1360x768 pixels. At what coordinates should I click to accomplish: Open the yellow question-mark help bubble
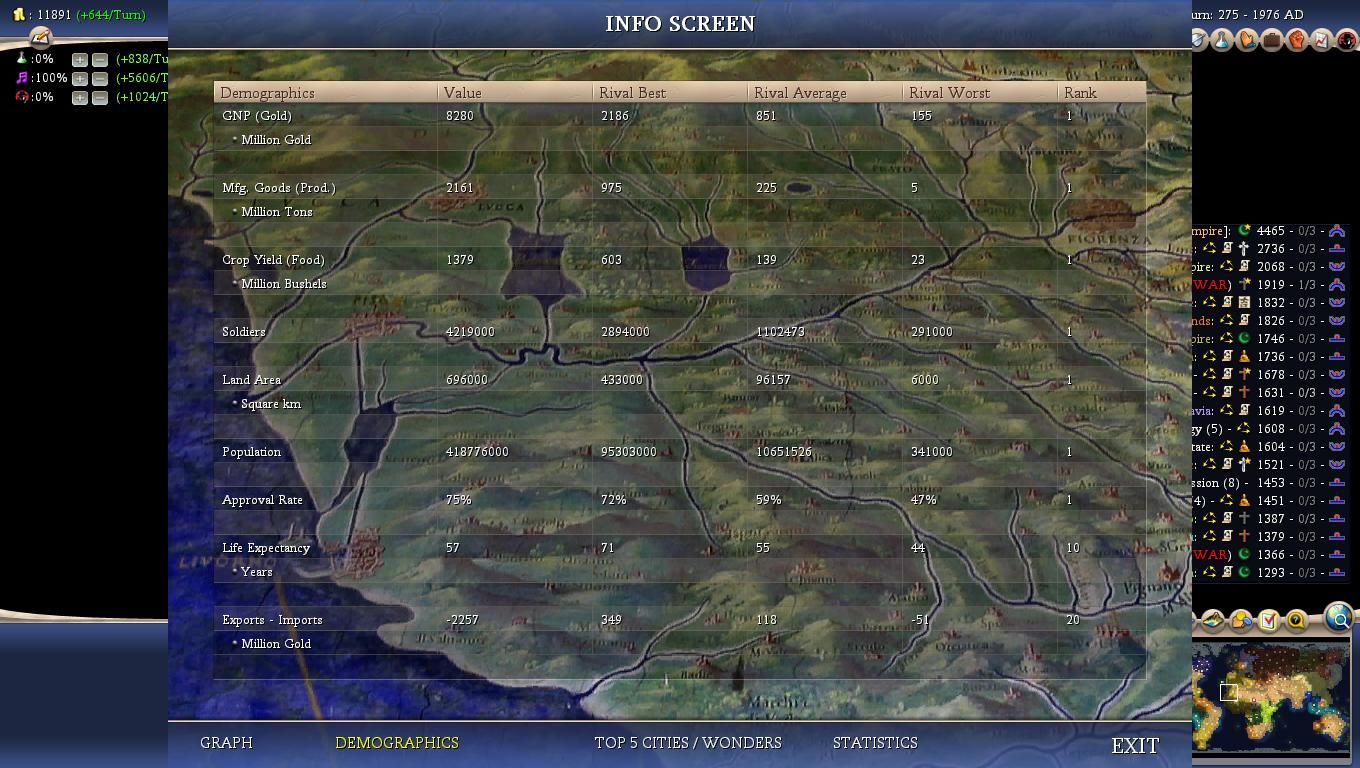[x=1295, y=621]
